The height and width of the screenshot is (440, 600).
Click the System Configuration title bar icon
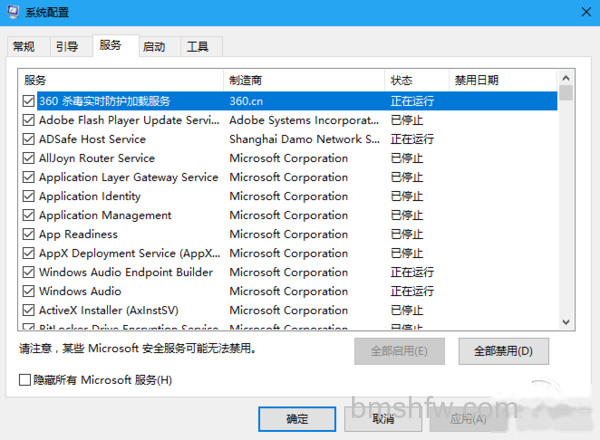(x=13, y=11)
